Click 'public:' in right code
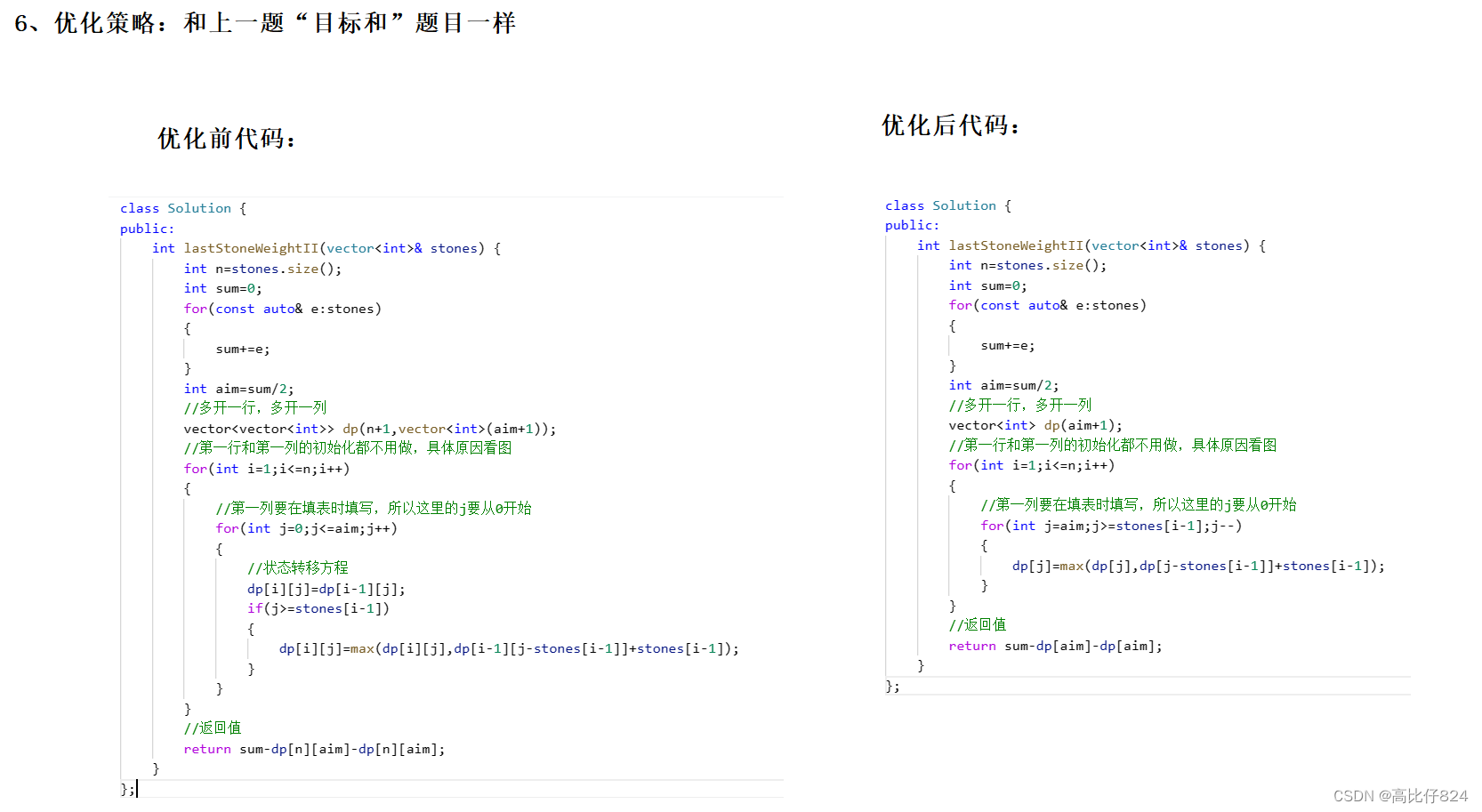 [913, 225]
